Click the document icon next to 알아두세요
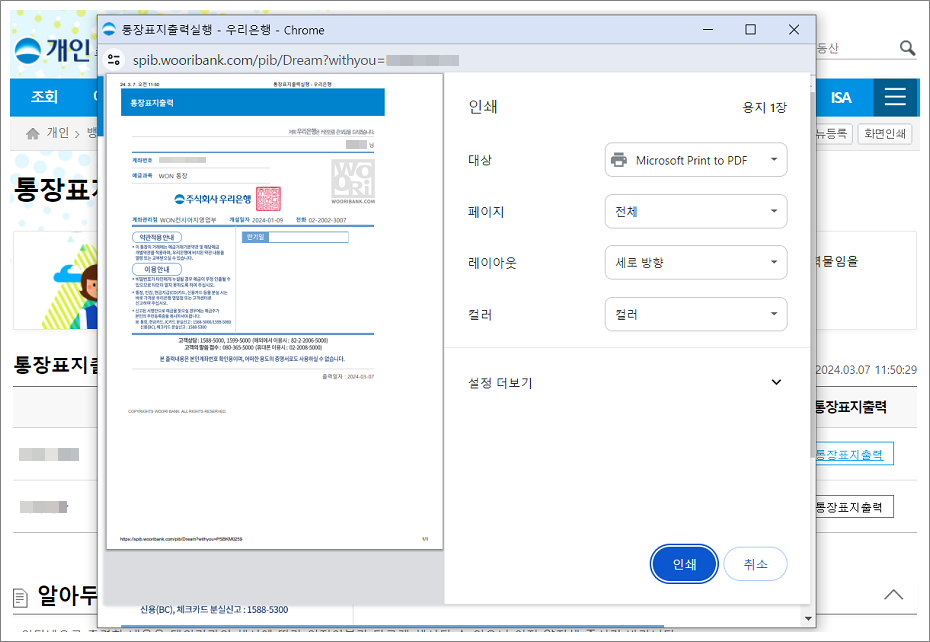Image resolution: width=930 pixels, height=642 pixels. coord(21,597)
